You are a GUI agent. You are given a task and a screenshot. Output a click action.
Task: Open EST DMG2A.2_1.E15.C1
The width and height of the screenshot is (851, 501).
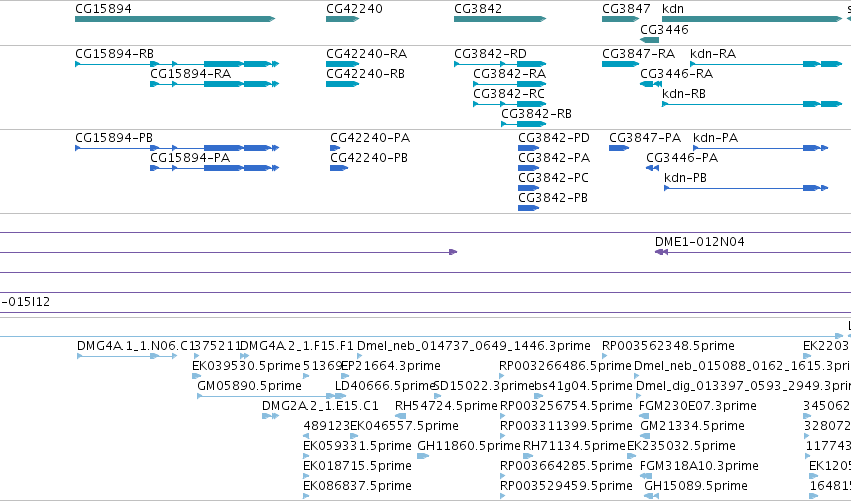[x=320, y=406]
